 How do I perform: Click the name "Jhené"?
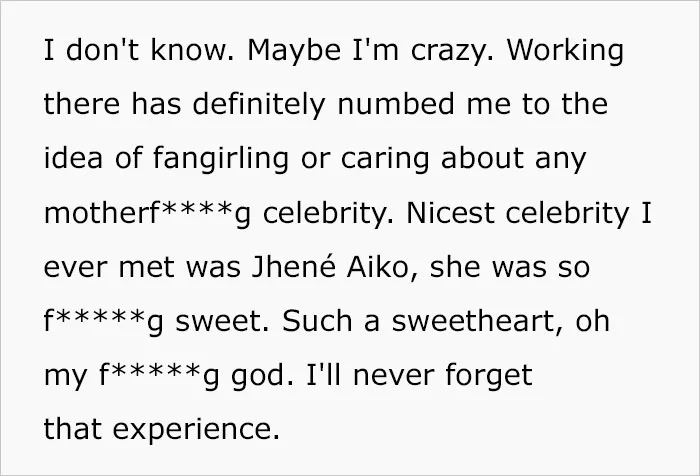[293, 267]
